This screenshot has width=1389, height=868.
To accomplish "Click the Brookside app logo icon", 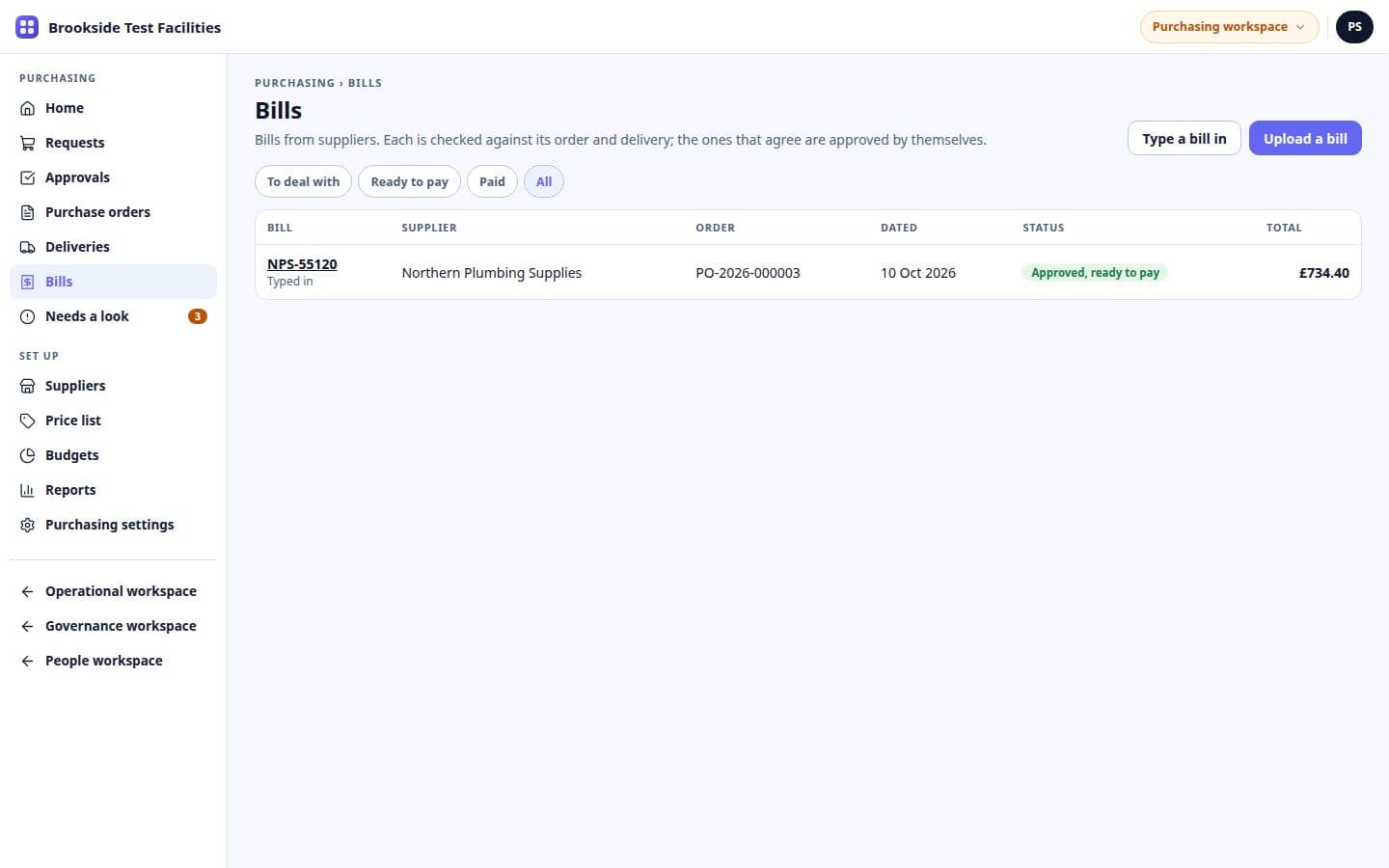I will [27, 27].
